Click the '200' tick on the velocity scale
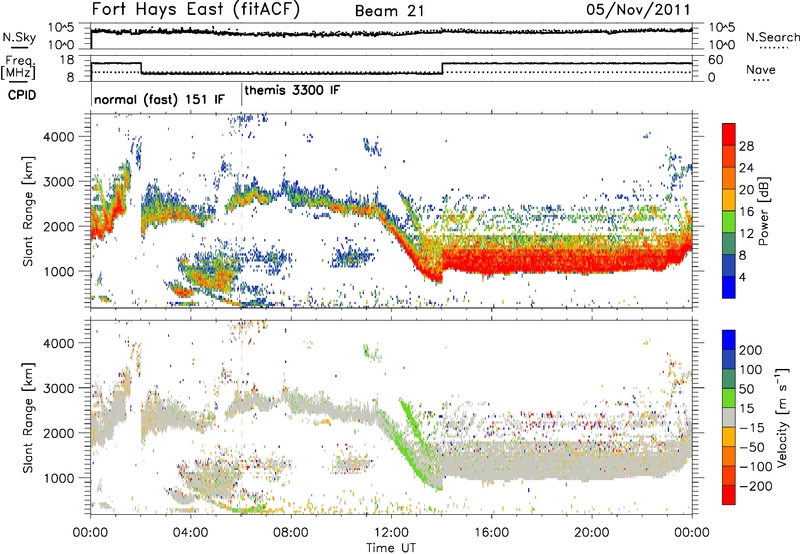 point(750,350)
